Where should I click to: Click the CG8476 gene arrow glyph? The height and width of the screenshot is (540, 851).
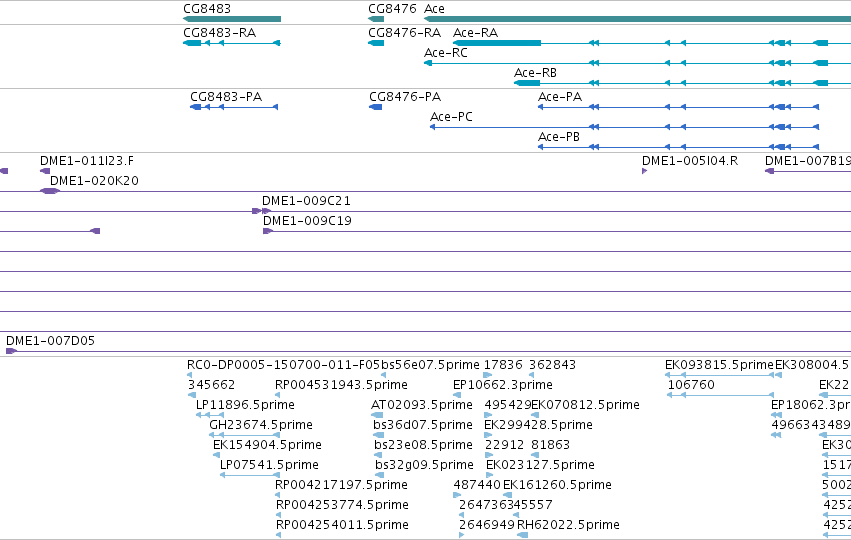(376, 19)
